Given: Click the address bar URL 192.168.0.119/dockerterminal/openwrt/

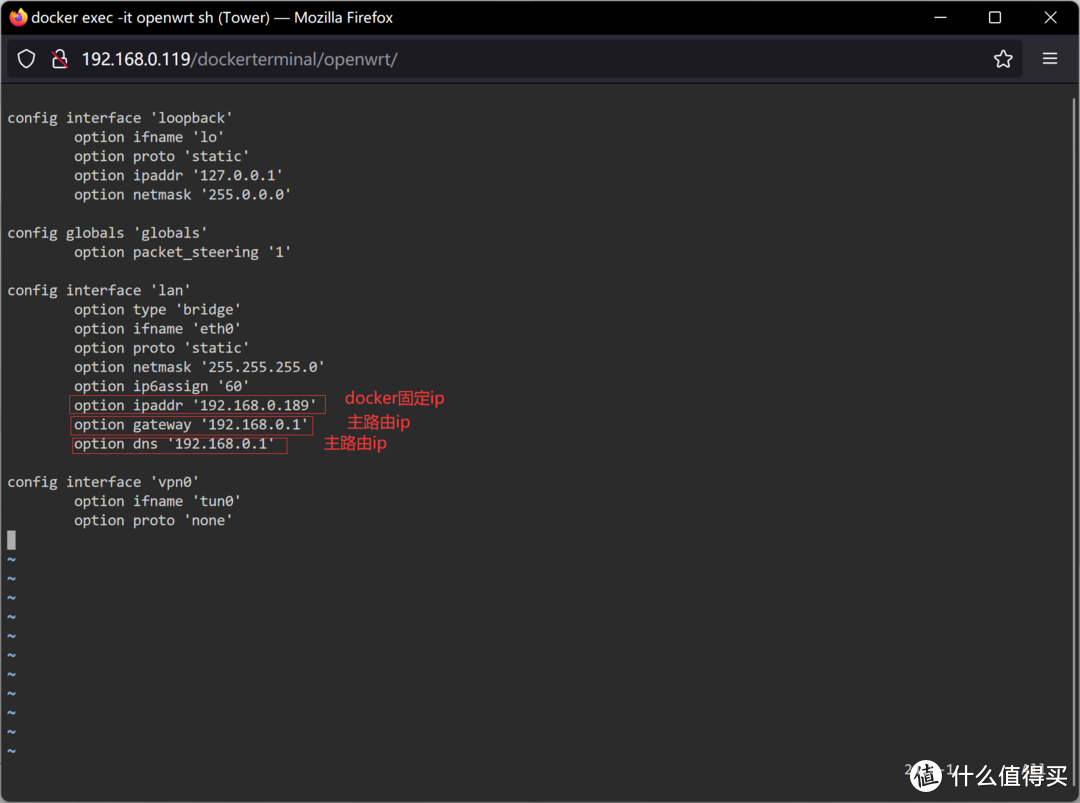Looking at the screenshot, I should pyautogui.click(x=239, y=59).
